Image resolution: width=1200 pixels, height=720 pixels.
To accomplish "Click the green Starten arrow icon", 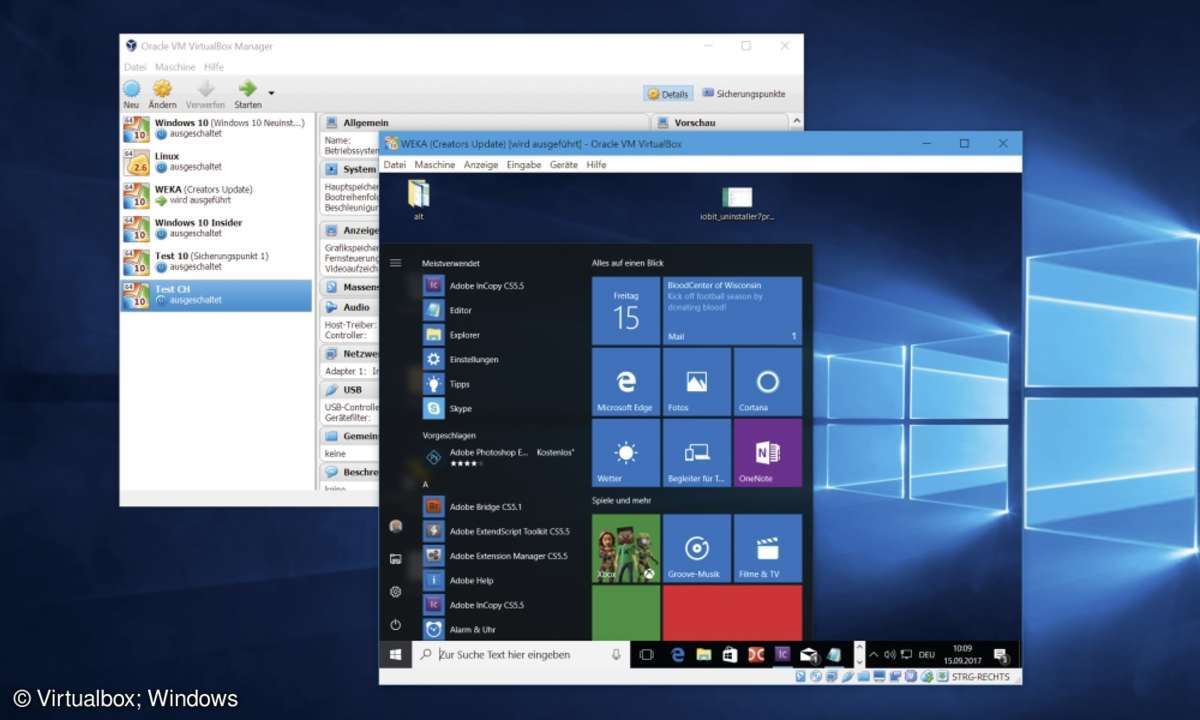I will [x=247, y=88].
